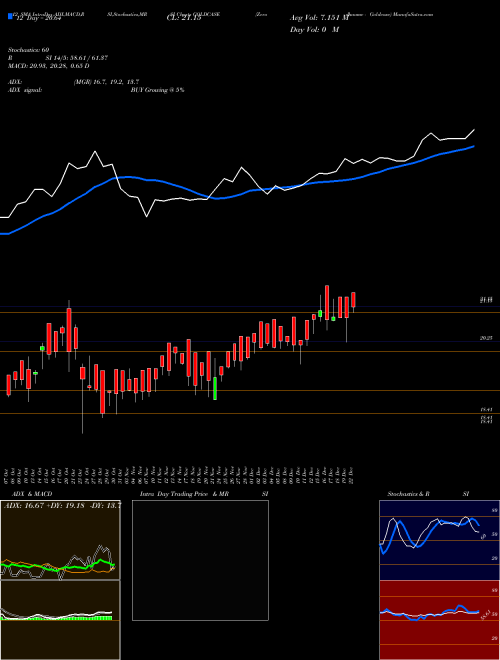
Task: Click the last red candlestick dated 22 Dec
Action: pyautogui.click(x=353, y=302)
